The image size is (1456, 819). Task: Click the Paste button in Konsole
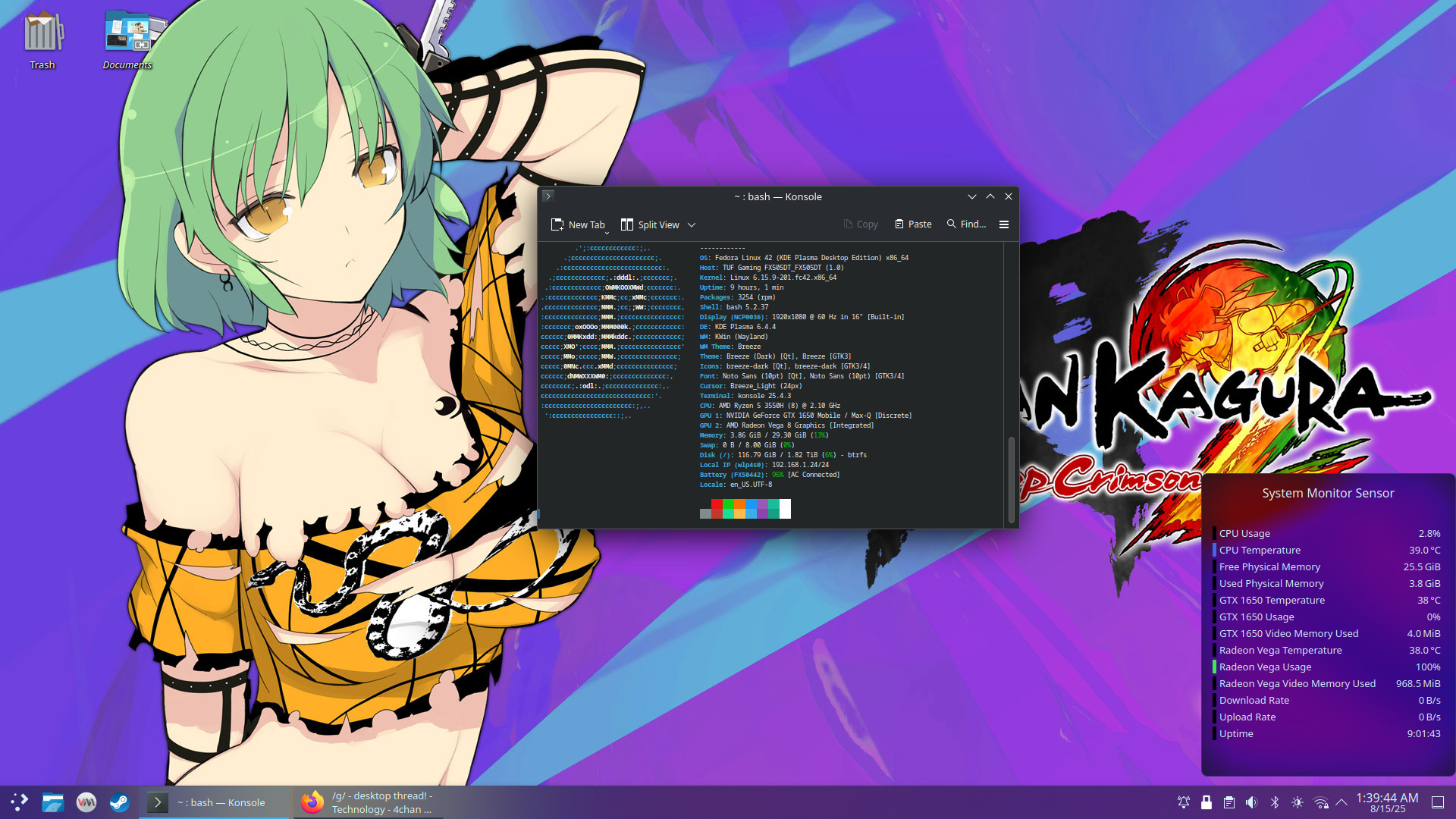[913, 224]
